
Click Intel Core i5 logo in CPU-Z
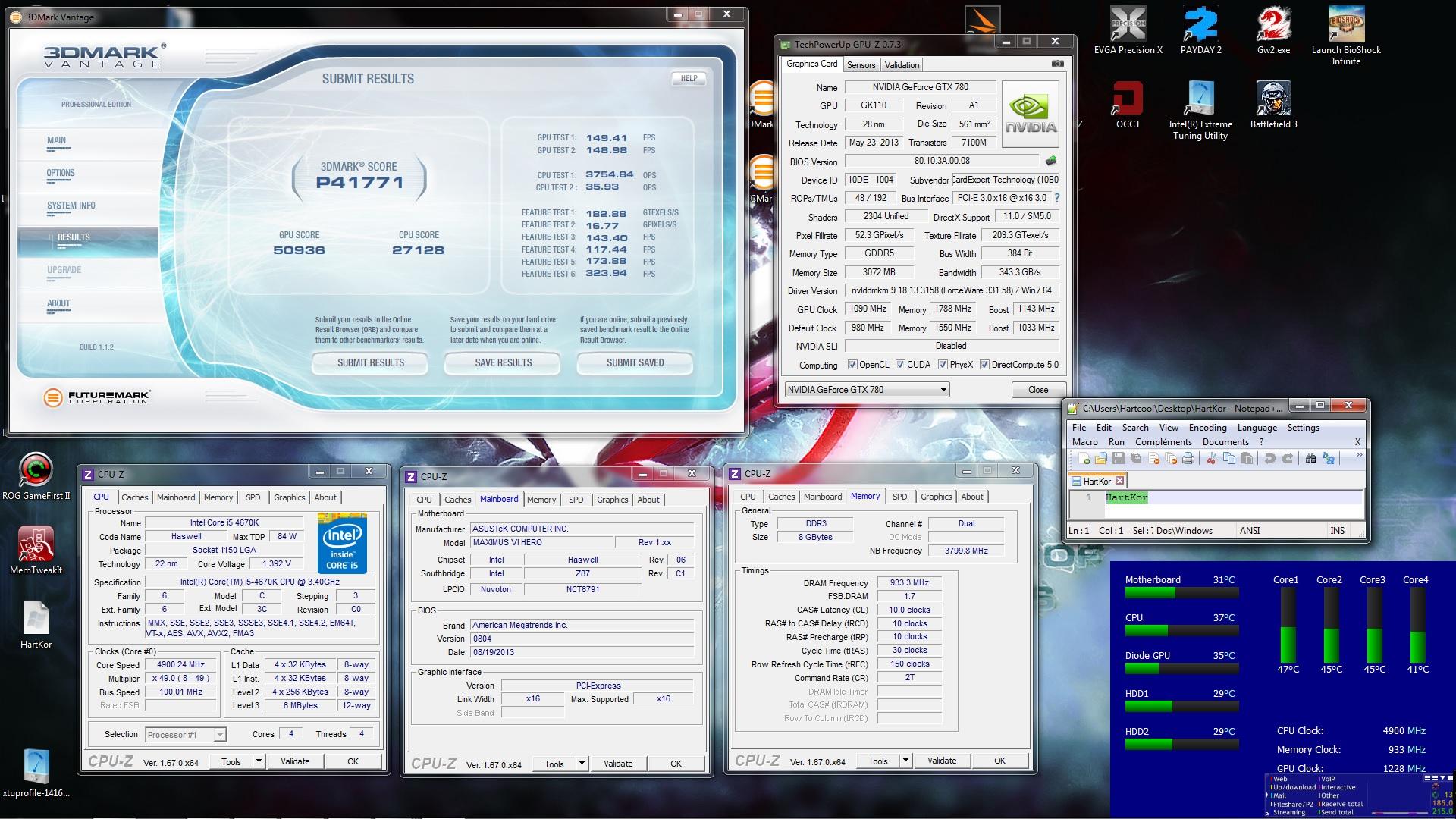(x=342, y=544)
